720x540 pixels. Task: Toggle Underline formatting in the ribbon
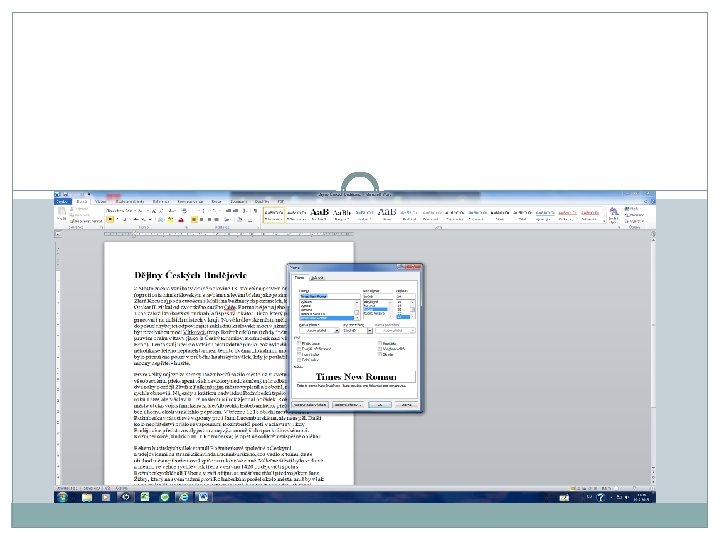(x=124, y=219)
